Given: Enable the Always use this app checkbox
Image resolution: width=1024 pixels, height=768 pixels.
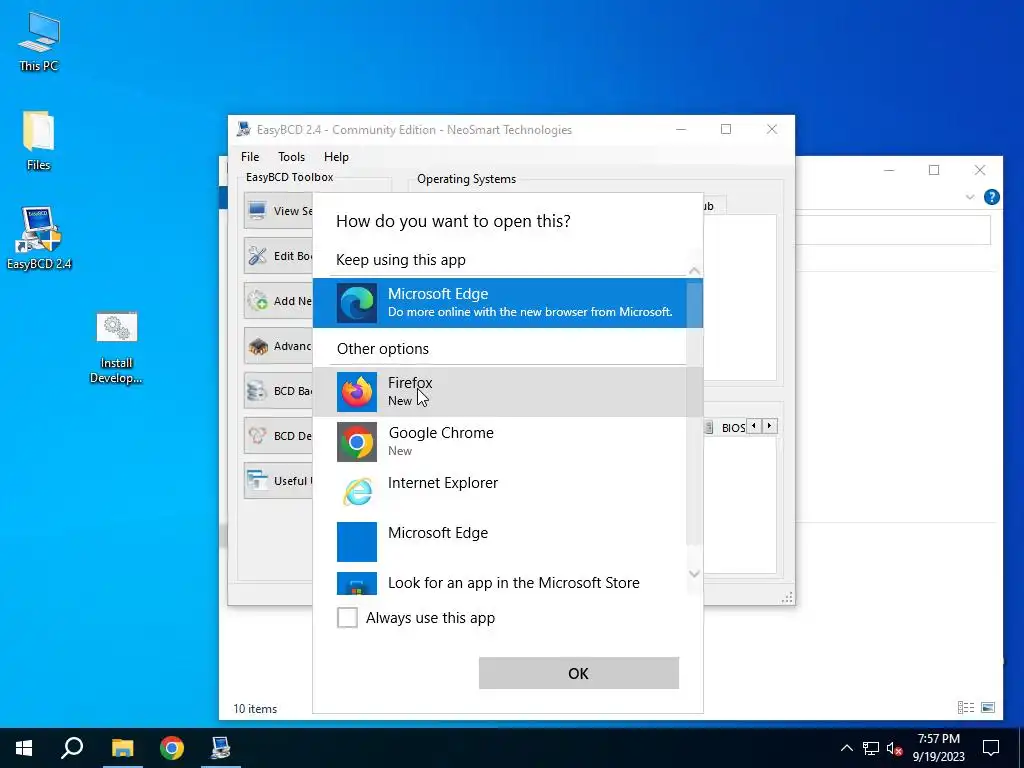Looking at the screenshot, I should click(347, 617).
